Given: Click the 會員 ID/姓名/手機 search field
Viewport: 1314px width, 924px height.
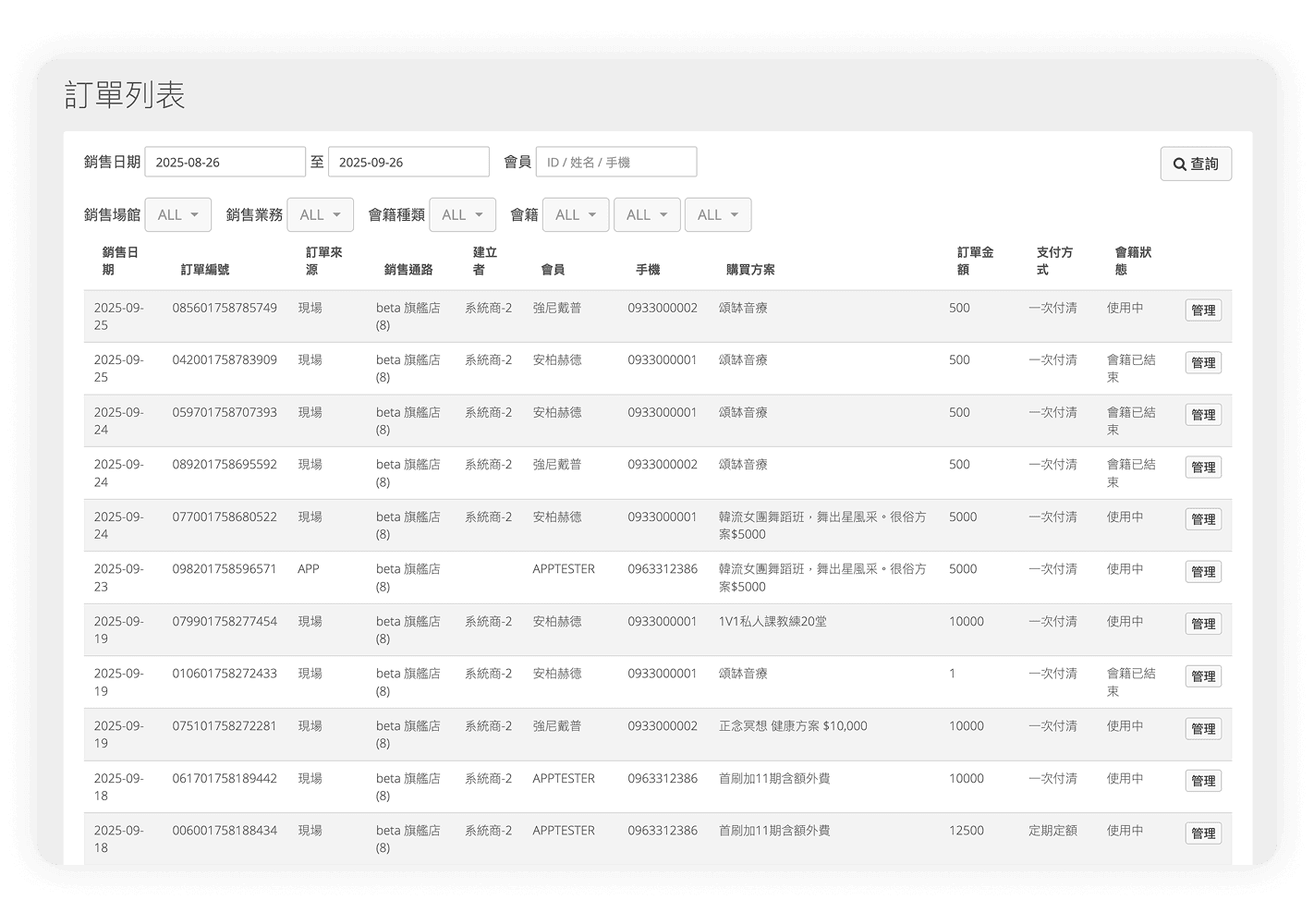Looking at the screenshot, I should coord(616,162).
